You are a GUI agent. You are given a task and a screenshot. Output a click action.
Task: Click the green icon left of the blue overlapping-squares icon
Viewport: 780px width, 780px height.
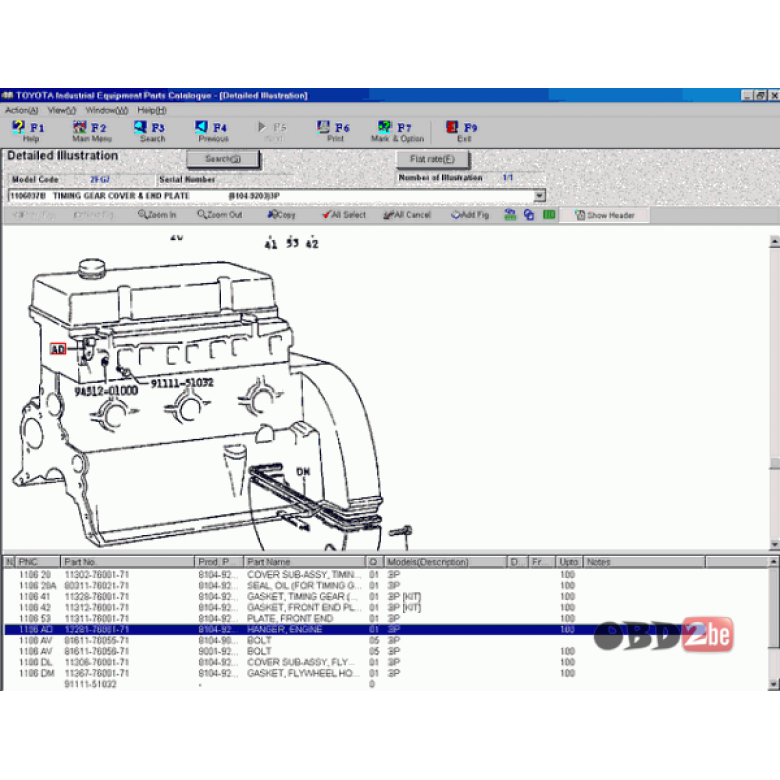click(510, 215)
